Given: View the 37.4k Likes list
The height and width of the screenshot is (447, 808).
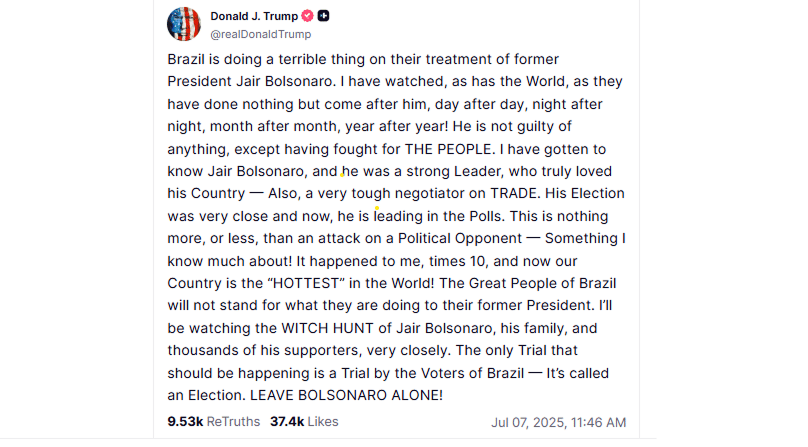Looking at the screenshot, I should point(305,422).
